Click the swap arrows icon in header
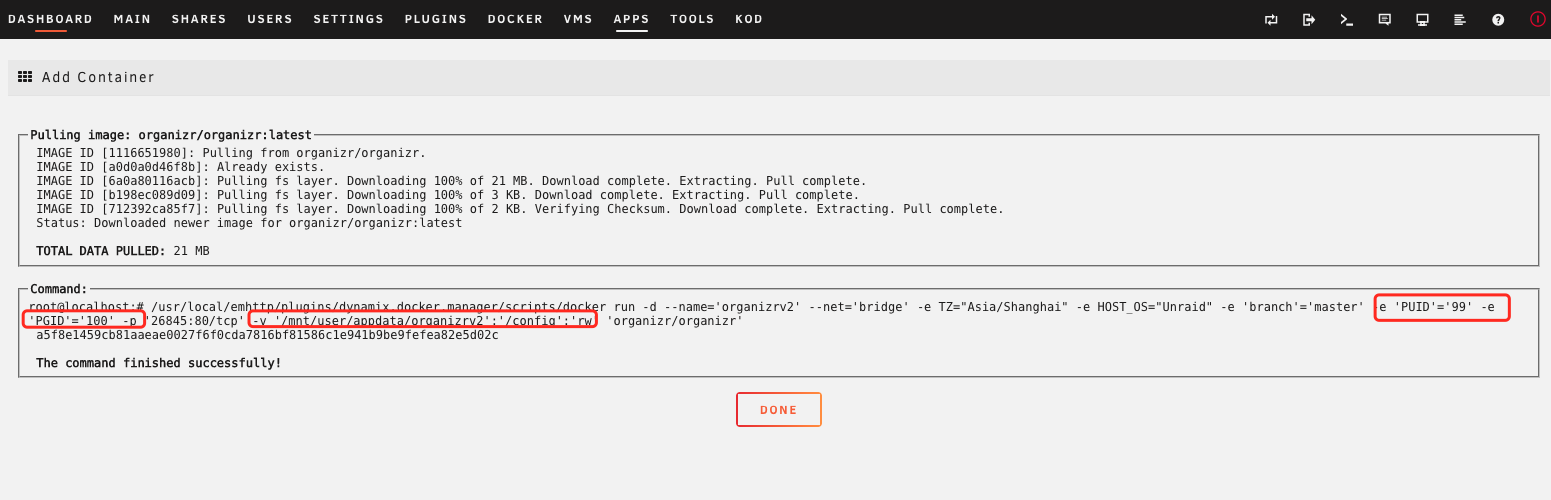1551x500 pixels. click(1271, 19)
